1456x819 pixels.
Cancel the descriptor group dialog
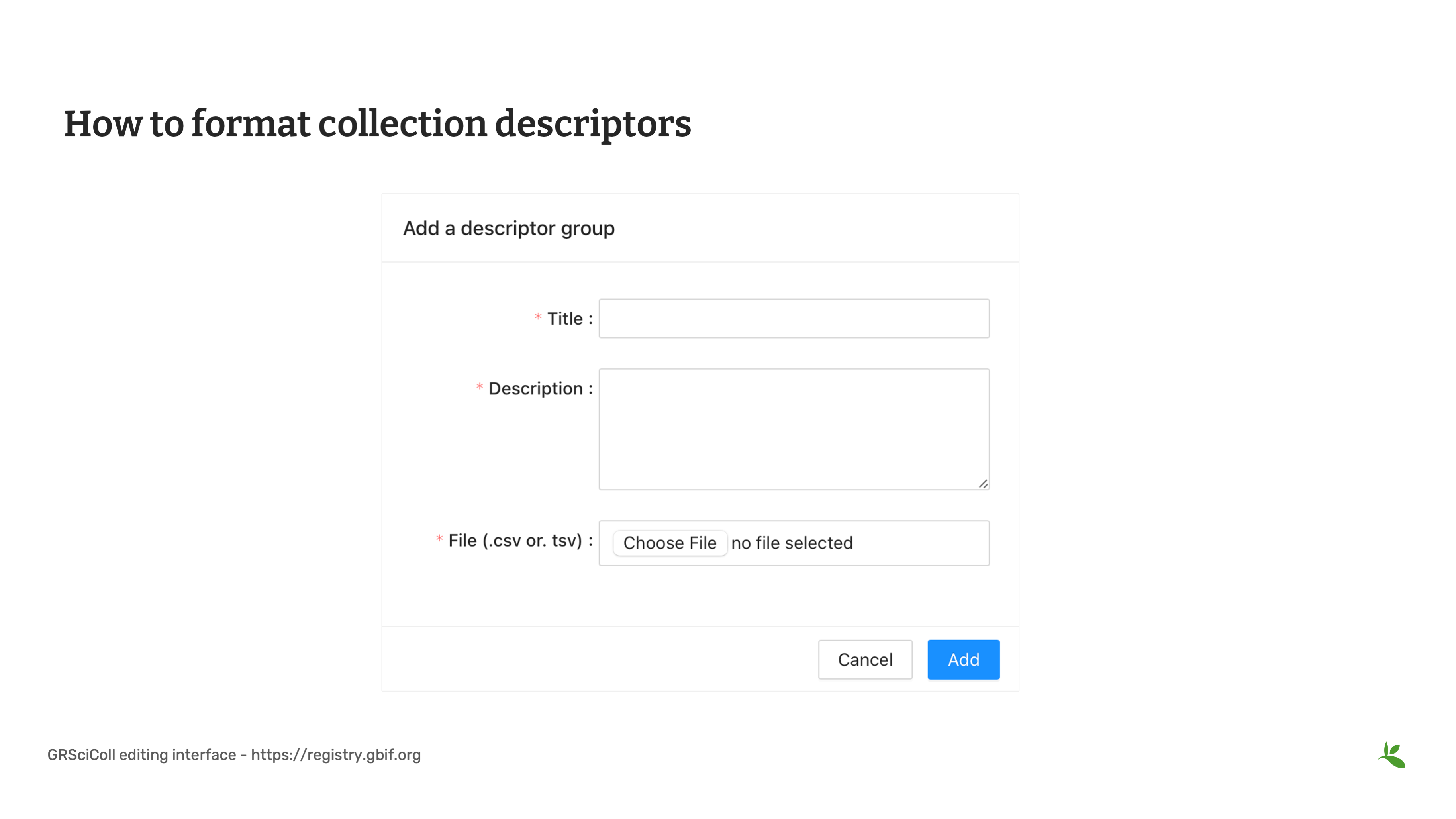coord(865,660)
